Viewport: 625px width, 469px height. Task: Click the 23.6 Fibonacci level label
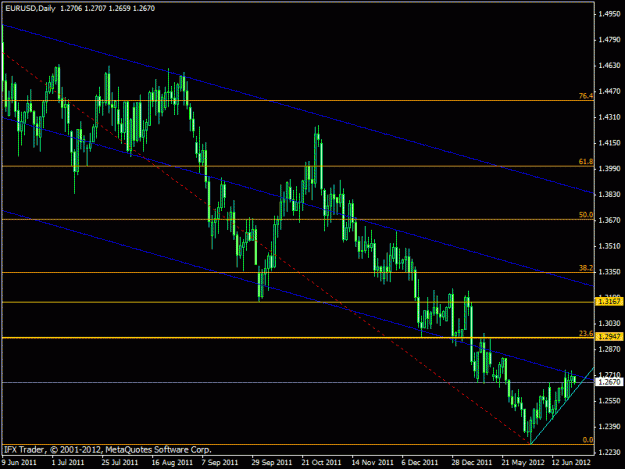pyautogui.click(x=586, y=333)
